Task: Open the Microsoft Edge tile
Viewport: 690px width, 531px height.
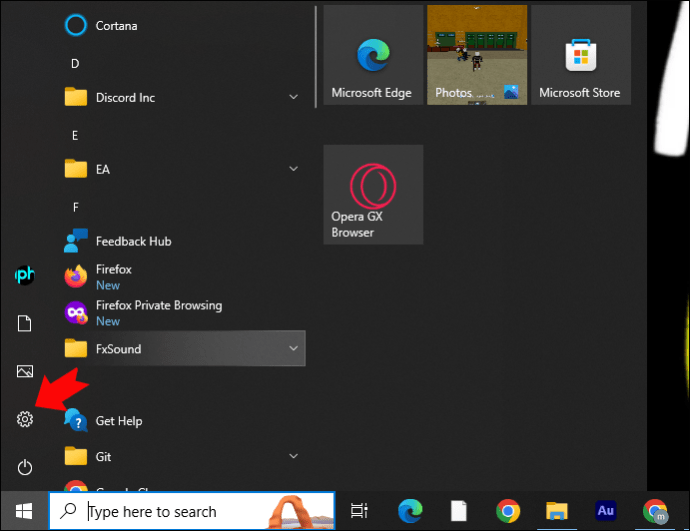Action: pyautogui.click(x=373, y=55)
